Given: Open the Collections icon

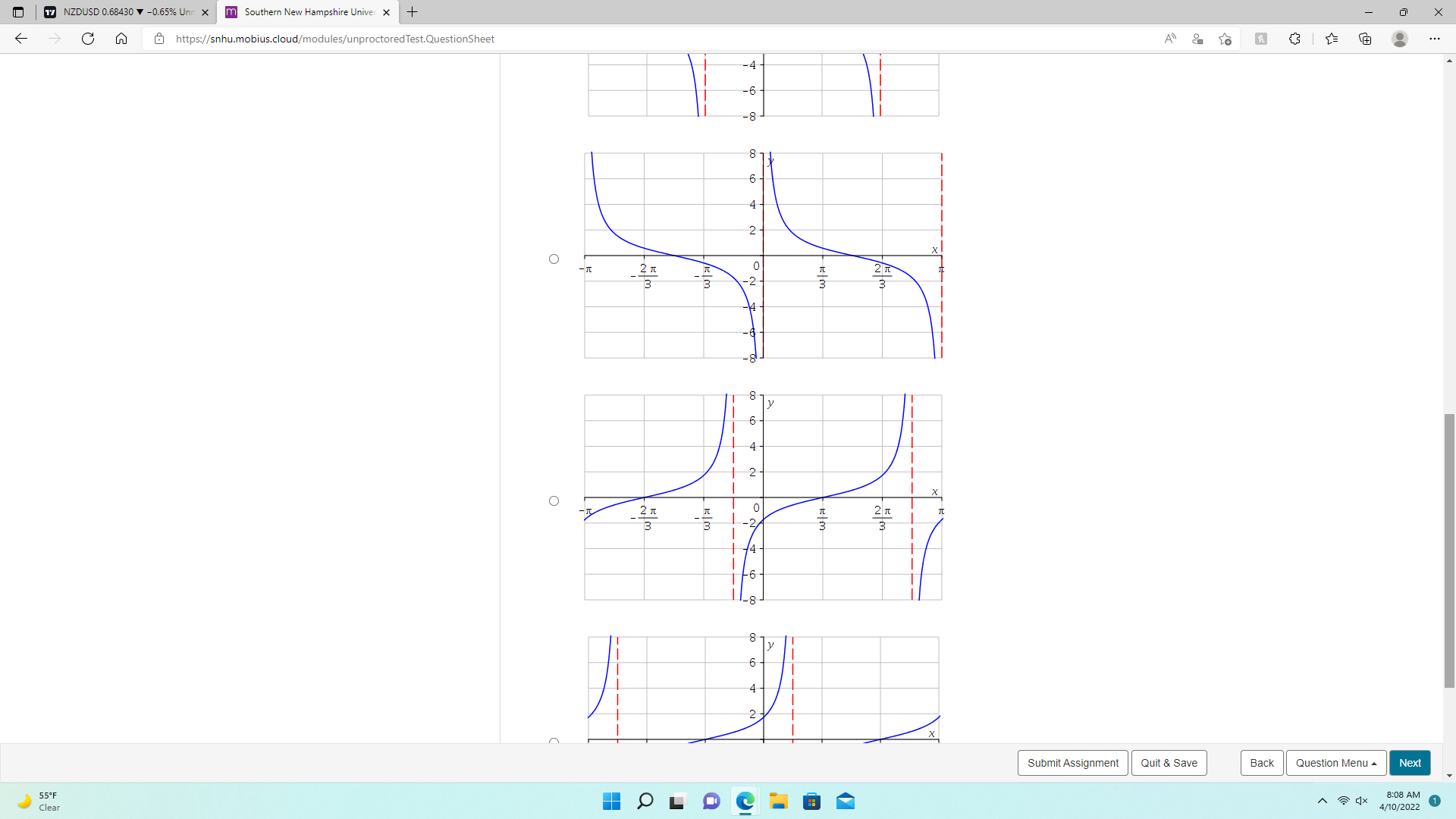Looking at the screenshot, I should click(x=1365, y=39).
